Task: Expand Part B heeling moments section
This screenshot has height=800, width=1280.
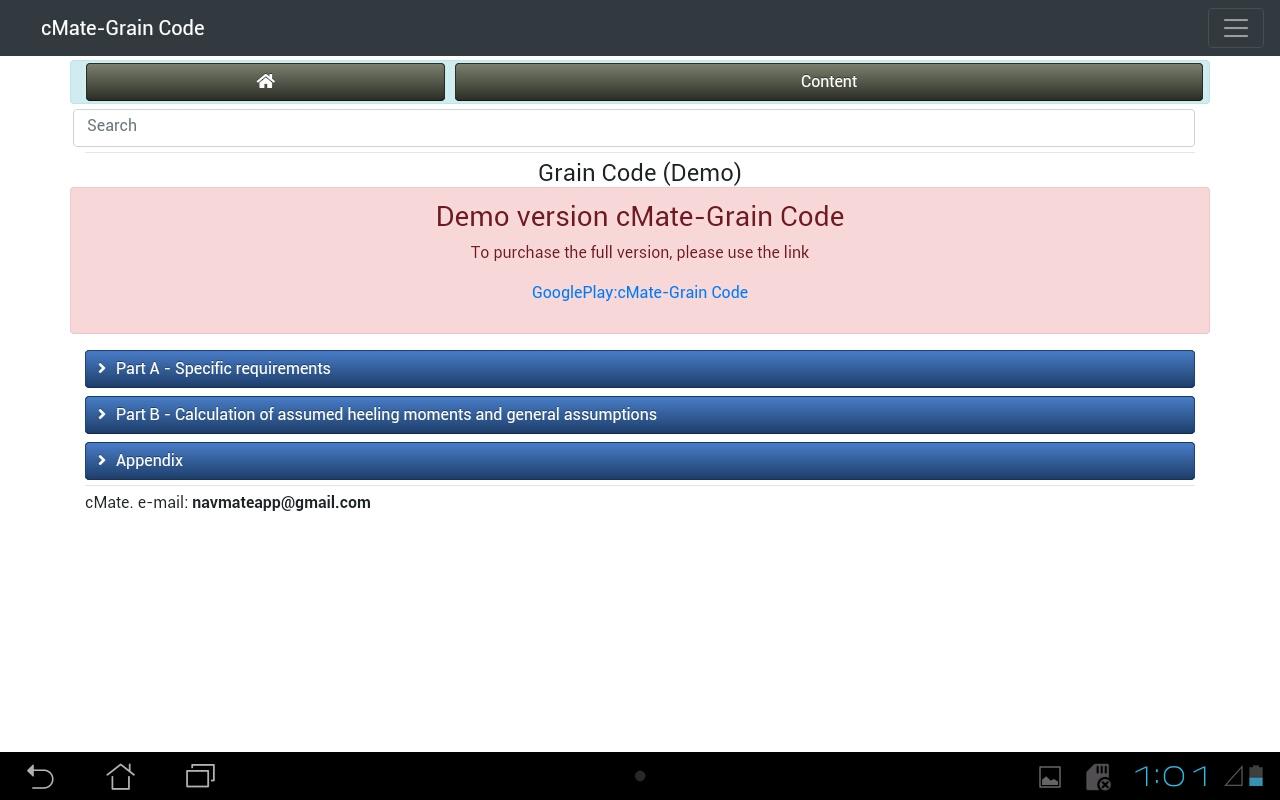Action: [640, 414]
